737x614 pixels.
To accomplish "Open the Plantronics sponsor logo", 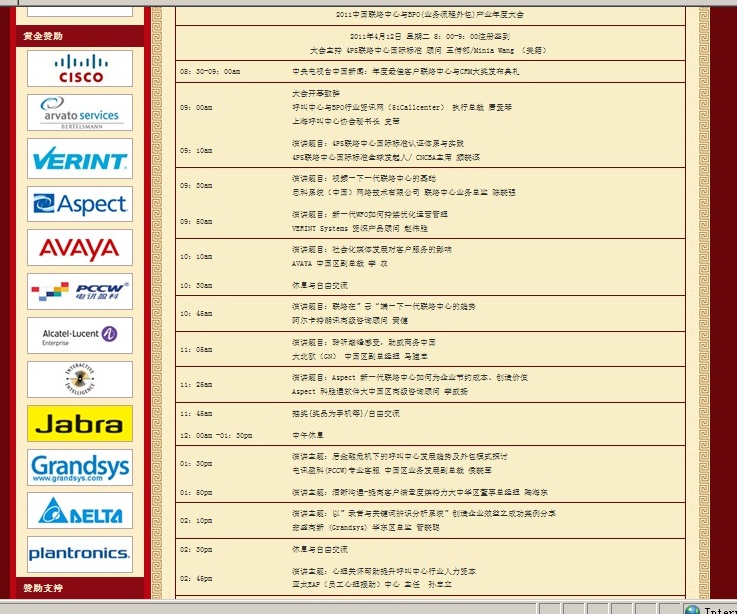I will click(x=80, y=554).
